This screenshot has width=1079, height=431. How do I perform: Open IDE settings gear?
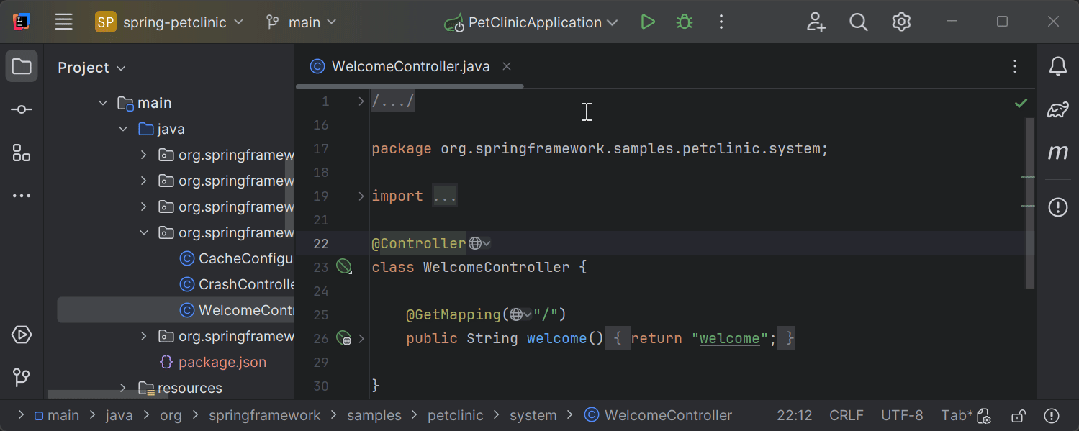(901, 22)
